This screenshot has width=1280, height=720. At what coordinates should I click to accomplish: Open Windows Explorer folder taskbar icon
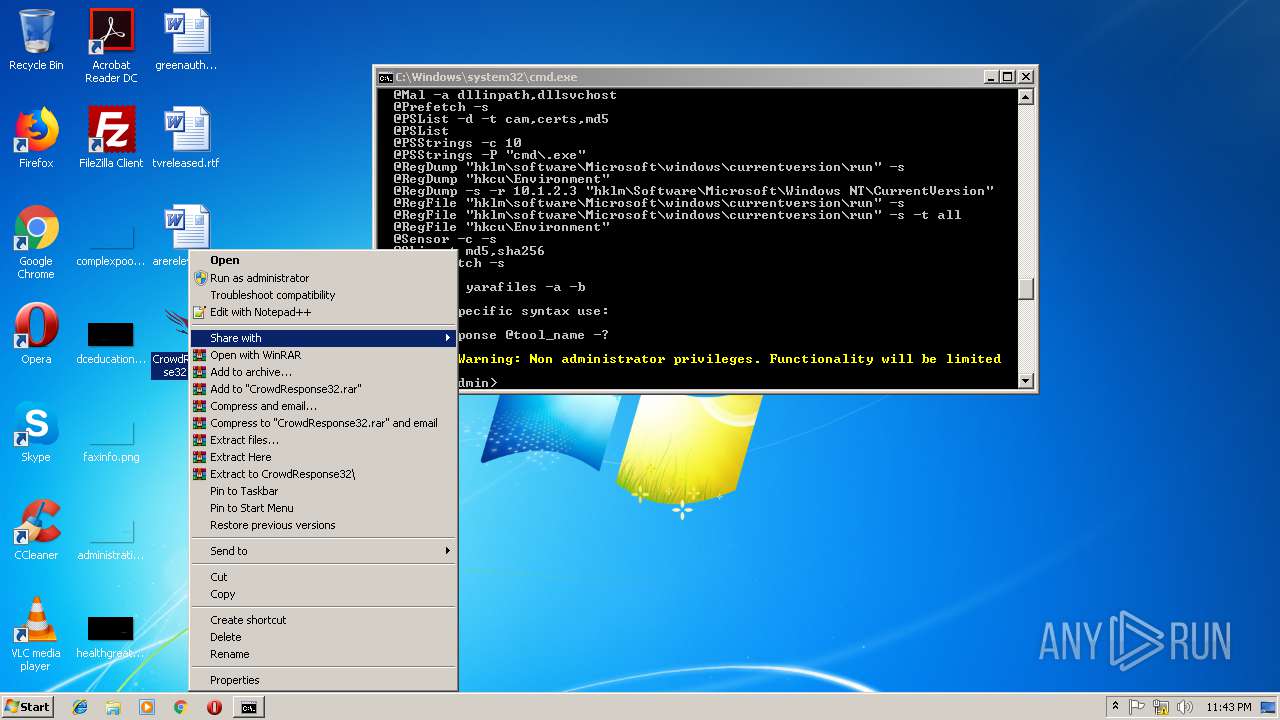coord(113,707)
